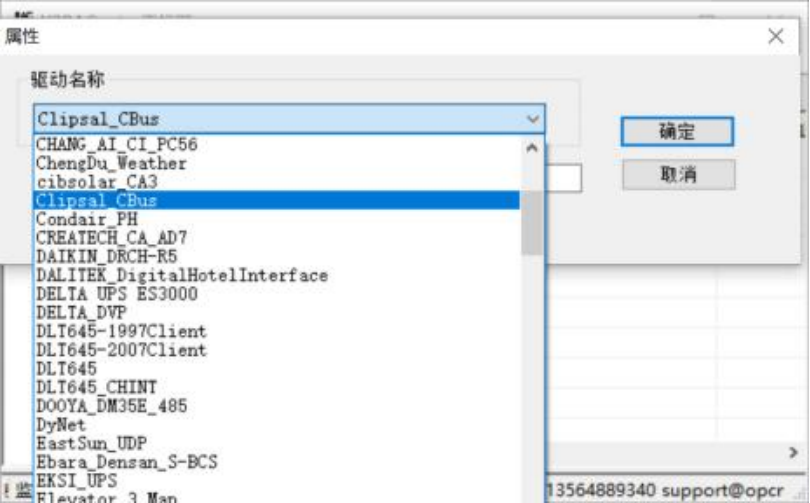Select CREATECH_CA_AD7 driver entry
This screenshot has width=810, height=503.
tap(277, 238)
